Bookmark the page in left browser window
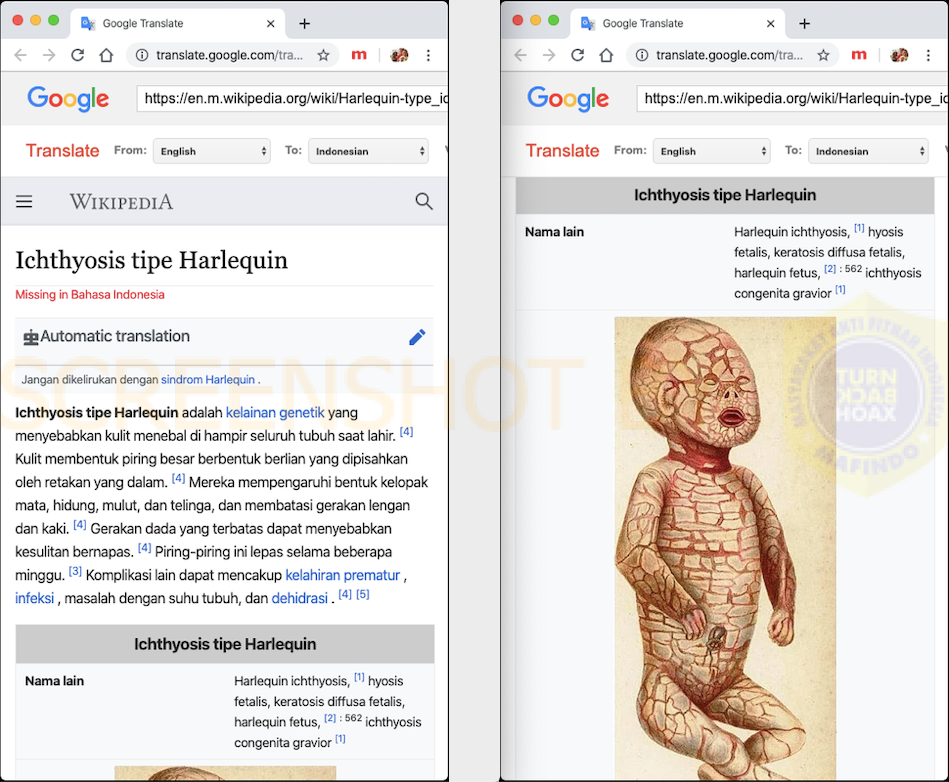Screen dimensions: 949x782 tap(324, 55)
